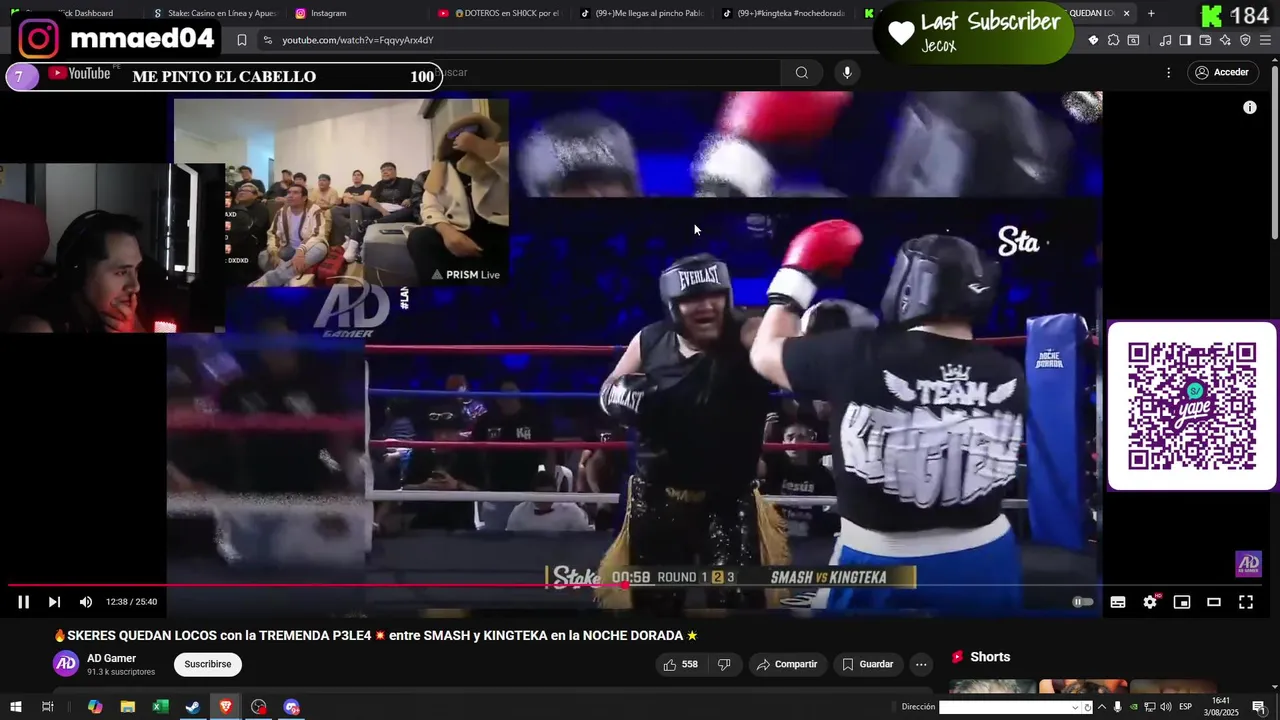Subscribe with the Suscribirse button
The image size is (1280, 720).
(x=208, y=664)
